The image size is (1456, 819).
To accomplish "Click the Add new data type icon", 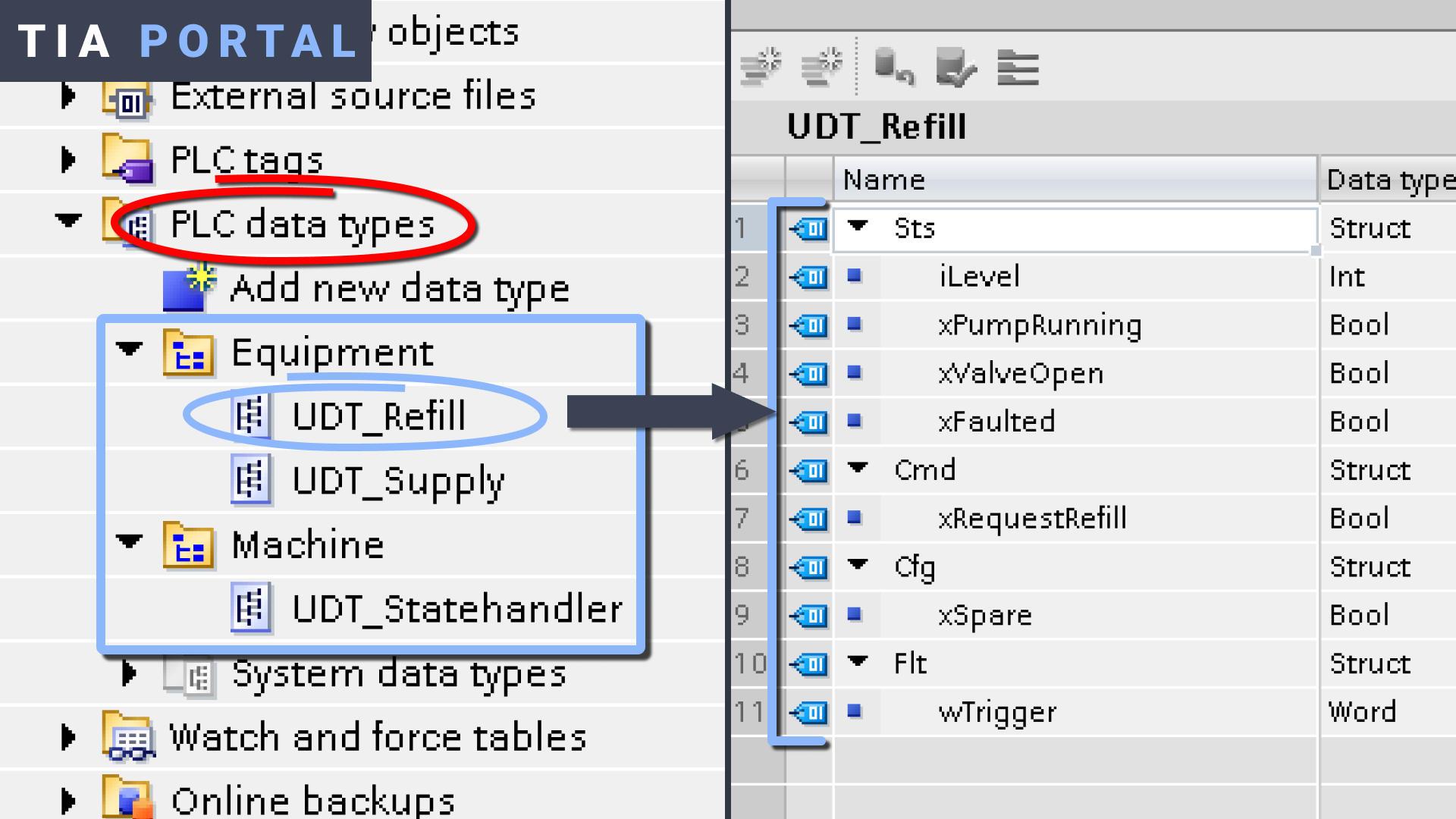I will (189, 288).
